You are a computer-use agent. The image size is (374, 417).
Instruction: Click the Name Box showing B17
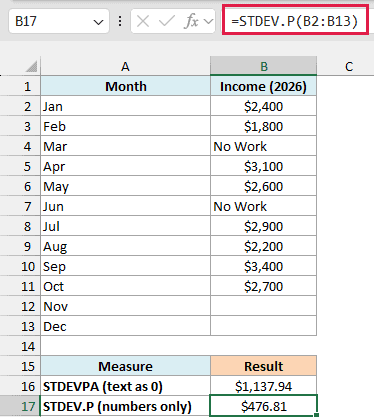tap(59, 21)
